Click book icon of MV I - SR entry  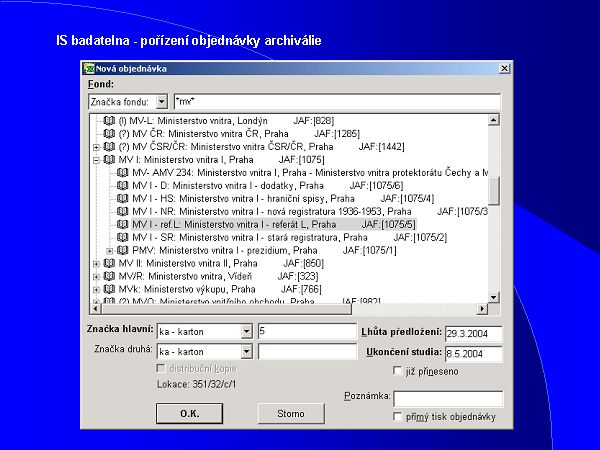tap(123, 237)
